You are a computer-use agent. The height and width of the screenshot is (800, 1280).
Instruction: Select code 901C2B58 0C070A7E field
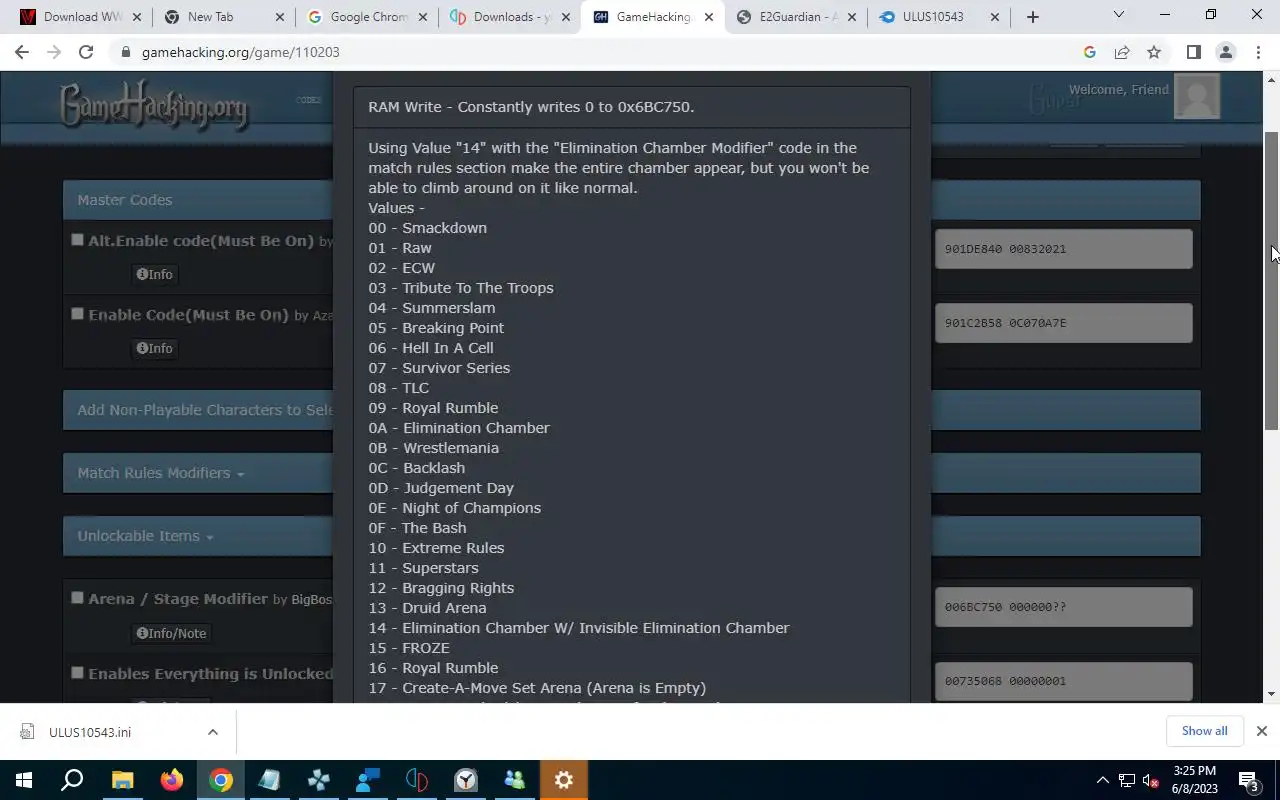tap(1063, 323)
